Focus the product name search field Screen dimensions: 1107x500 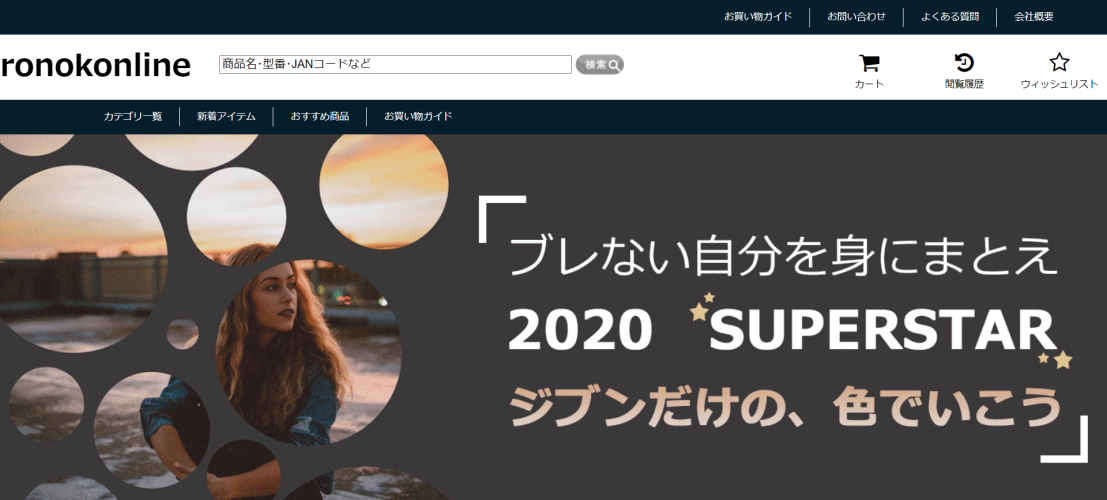[395, 64]
